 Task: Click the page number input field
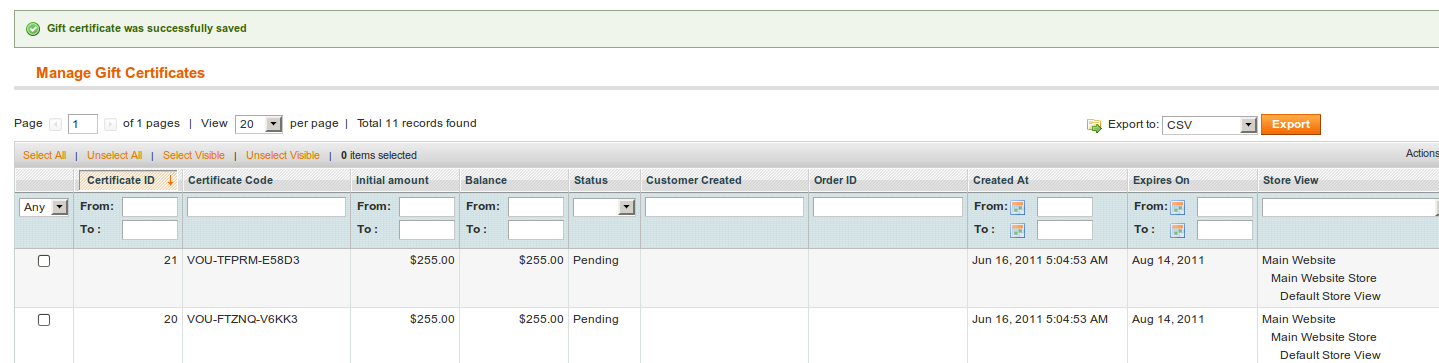click(83, 124)
